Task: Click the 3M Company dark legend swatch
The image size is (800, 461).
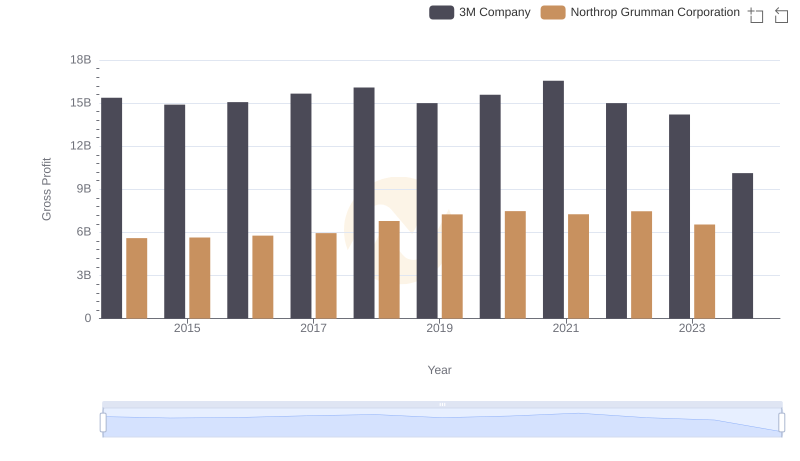Action: [441, 12]
